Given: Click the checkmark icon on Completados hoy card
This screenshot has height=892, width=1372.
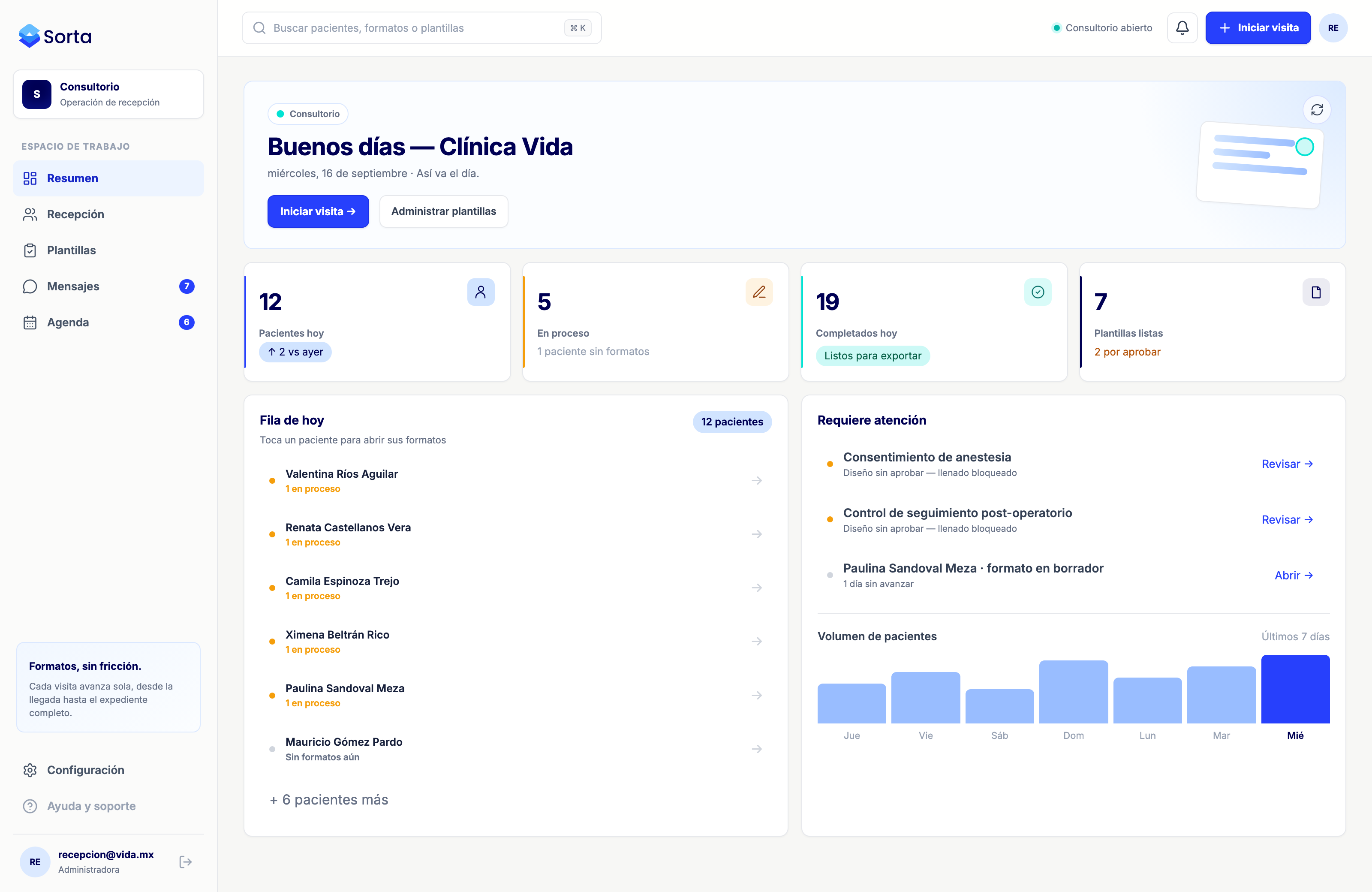Looking at the screenshot, I should 1037,292.
